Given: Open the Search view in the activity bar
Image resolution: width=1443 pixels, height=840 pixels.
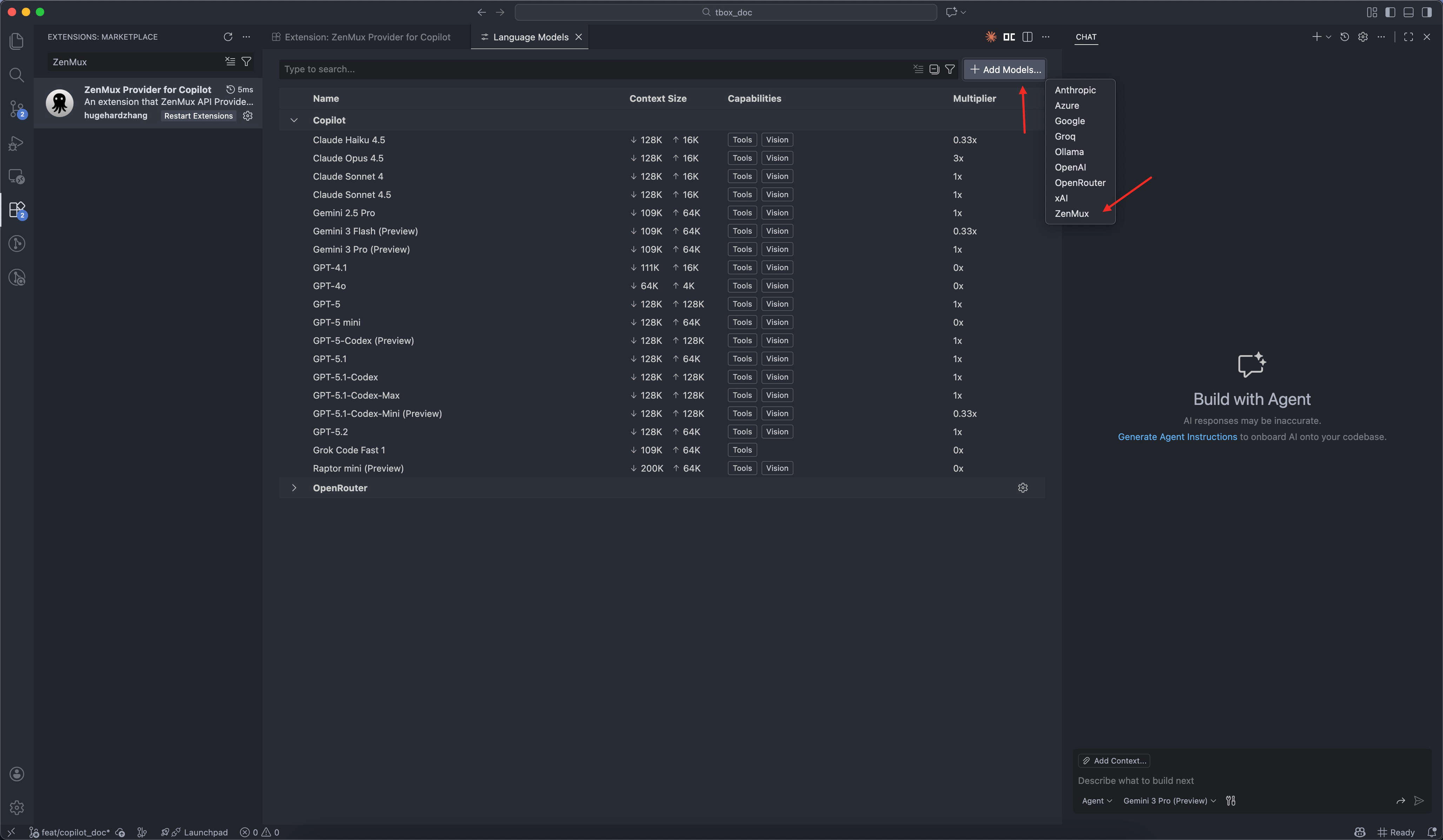Looking at the screenshot, I should click(x=16, y=74).
